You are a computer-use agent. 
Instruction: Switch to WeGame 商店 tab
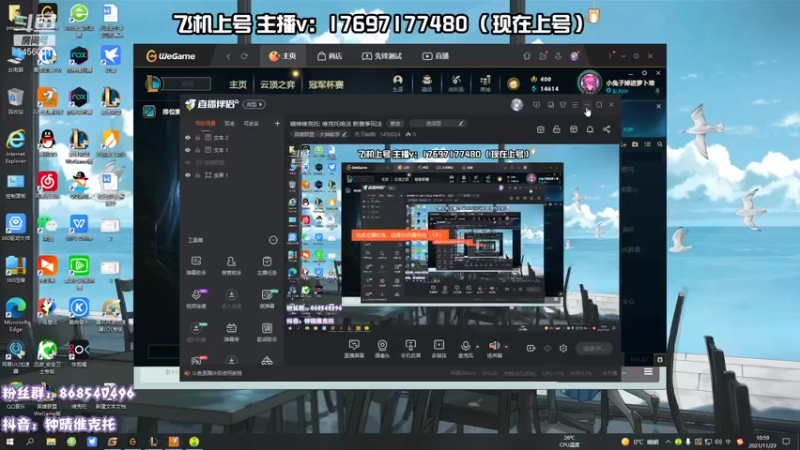tap(330, 56)
